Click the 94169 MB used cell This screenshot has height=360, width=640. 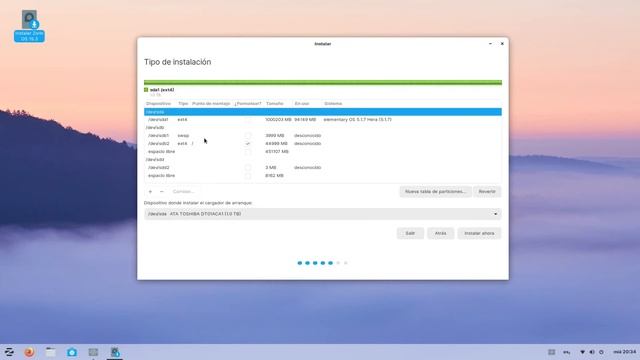pos(305,120)
